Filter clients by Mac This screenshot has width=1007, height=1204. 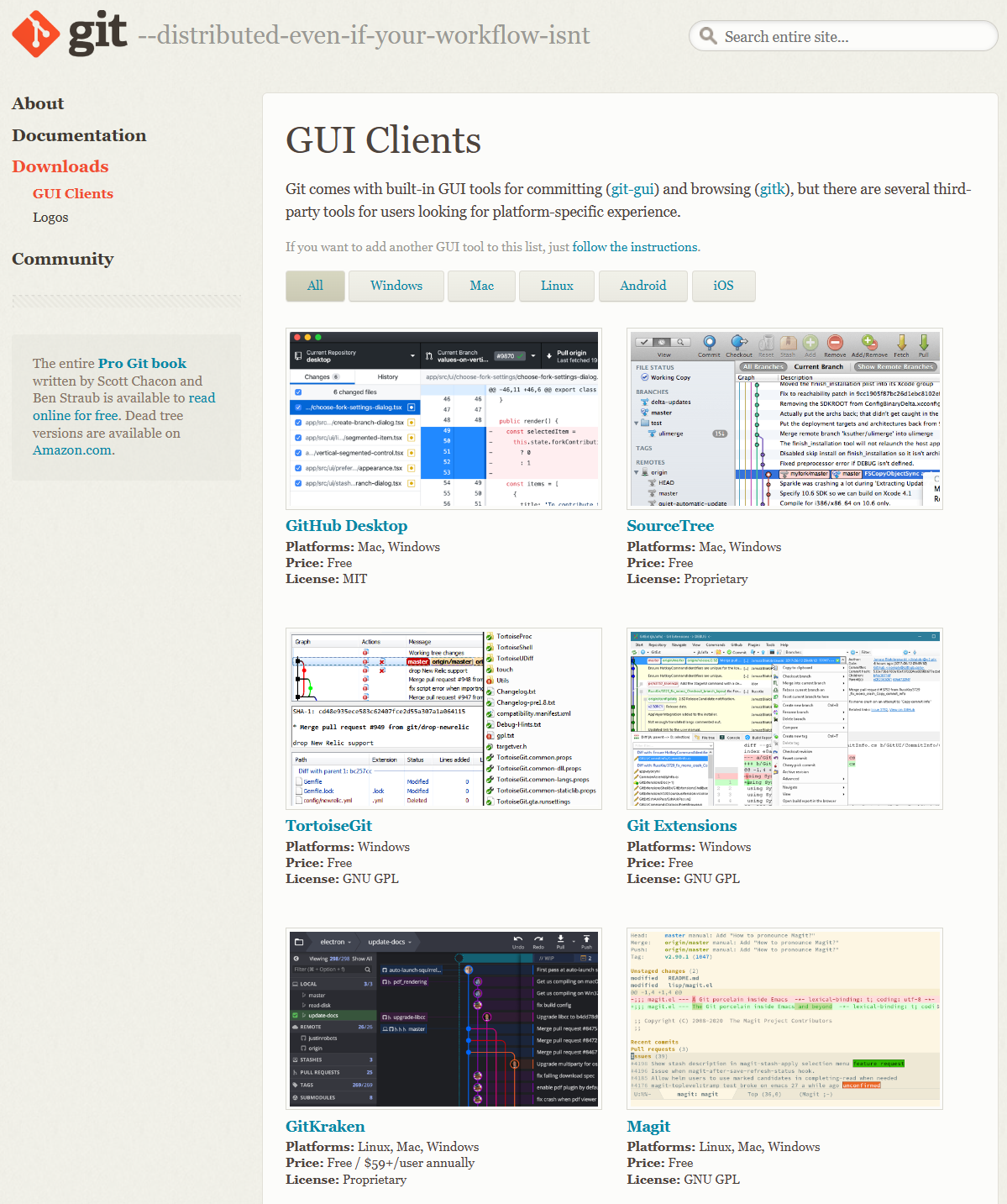coord(482,286)
